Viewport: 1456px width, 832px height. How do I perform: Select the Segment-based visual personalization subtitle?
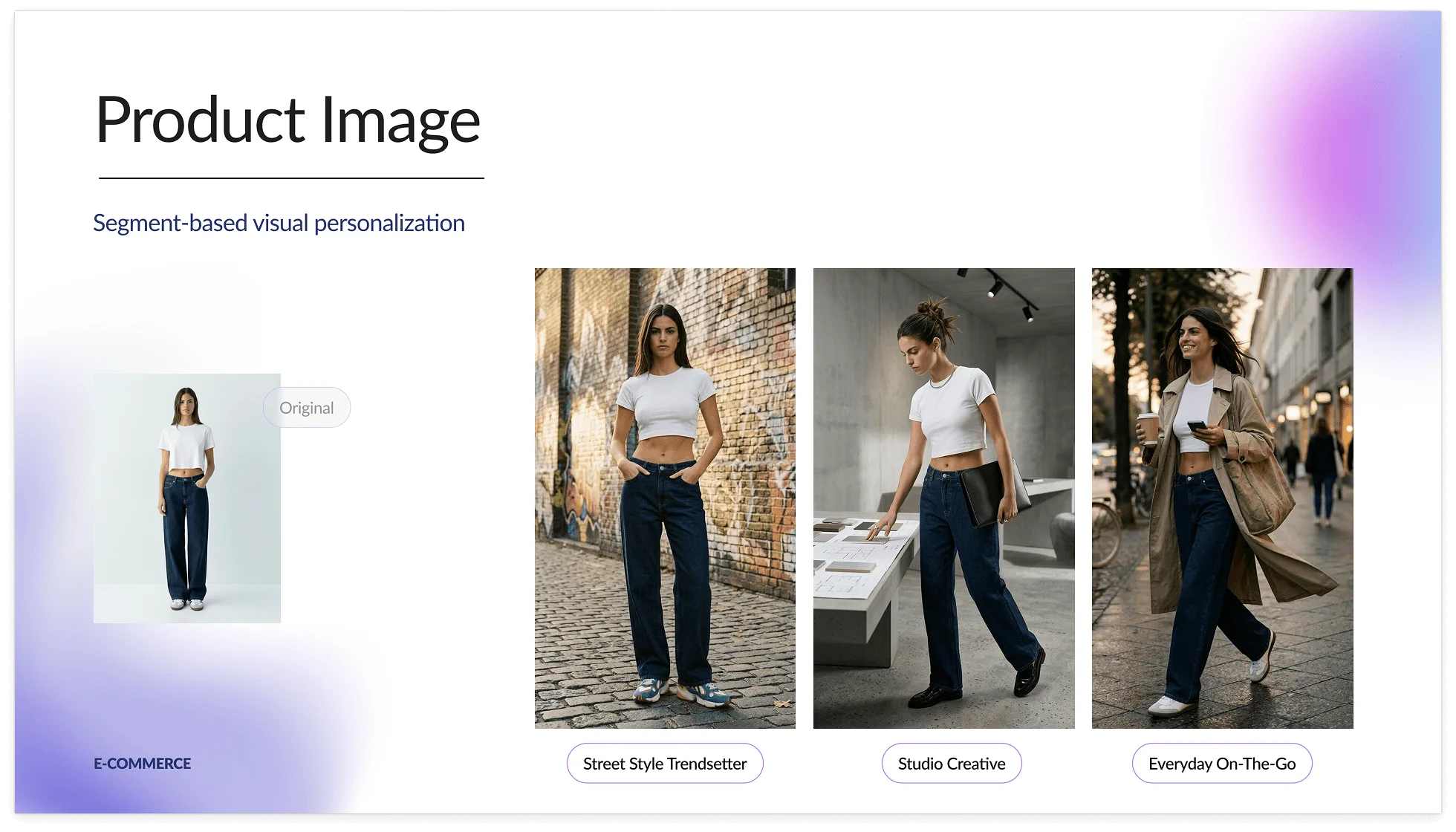click(279, 223)
